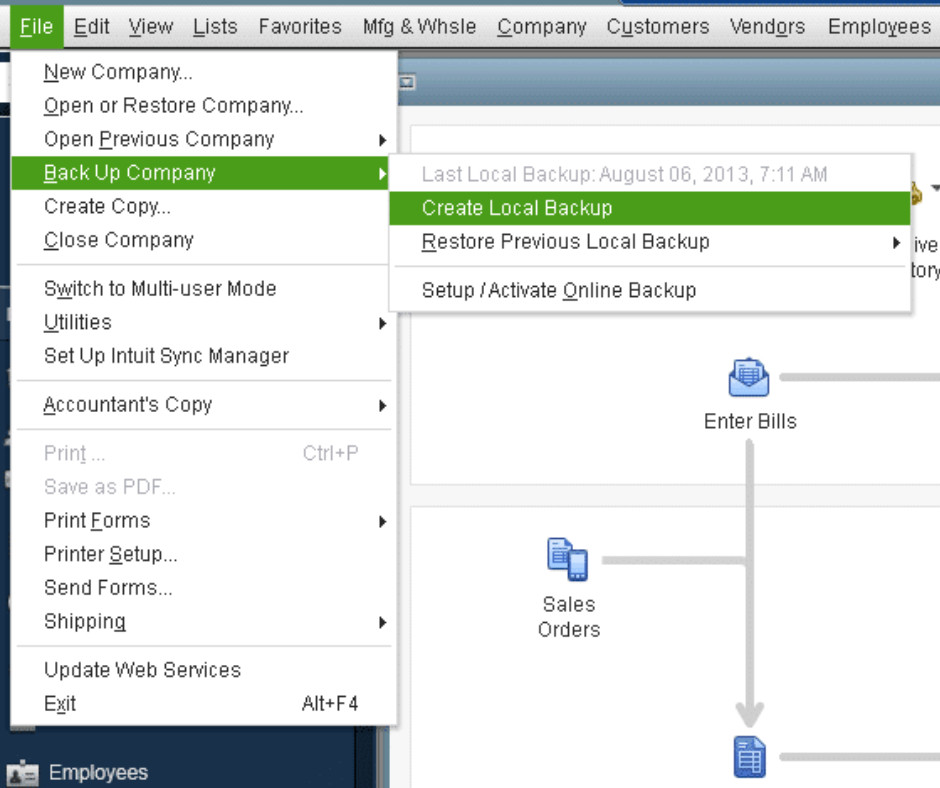Image resolution: width=940 pixels, height=788 pixels.
Task: Expand the Accountant's Copy submenu
Action: pos(128,405)
